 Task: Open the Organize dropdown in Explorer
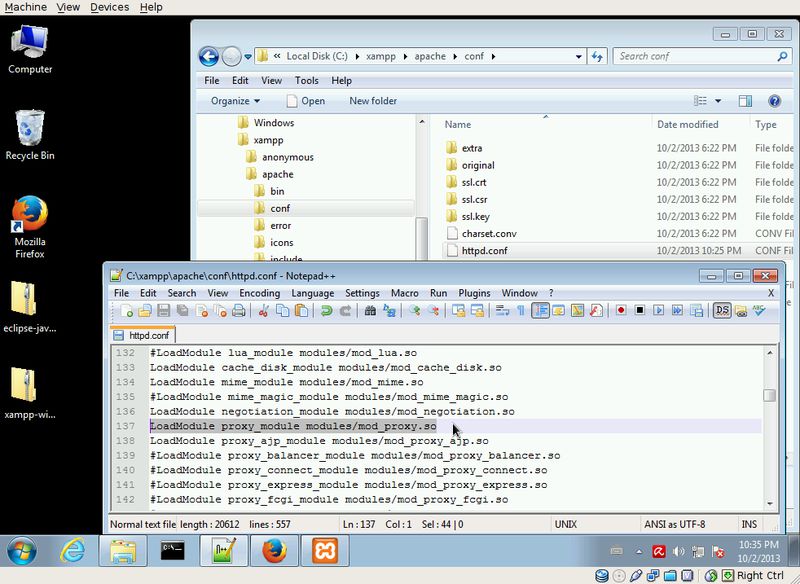[x=235, y=101]
